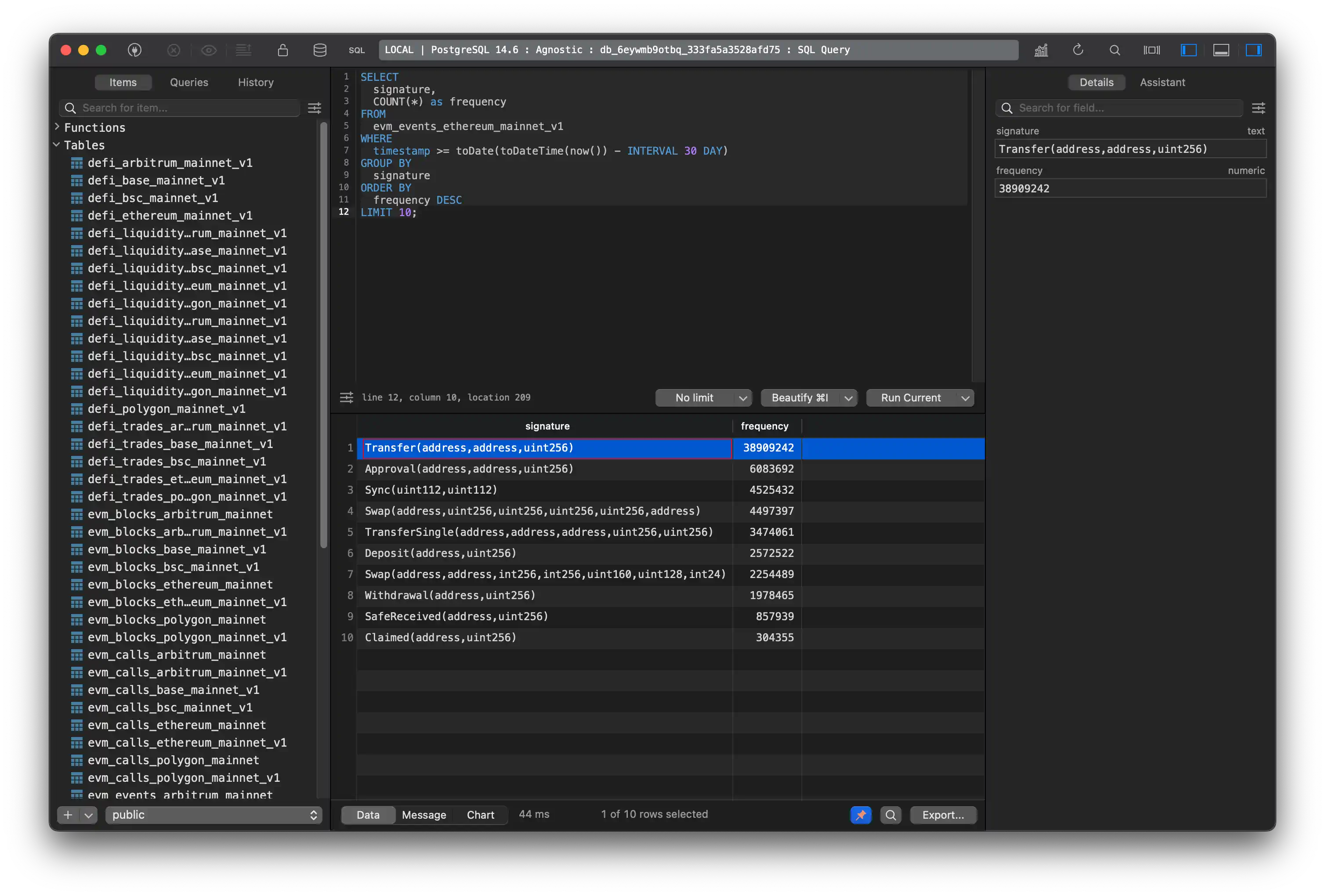Click the sidebar table list scrollbar
Viewport: 1325px width, 896px height.
pyautogui.click(x=324, y=336)
